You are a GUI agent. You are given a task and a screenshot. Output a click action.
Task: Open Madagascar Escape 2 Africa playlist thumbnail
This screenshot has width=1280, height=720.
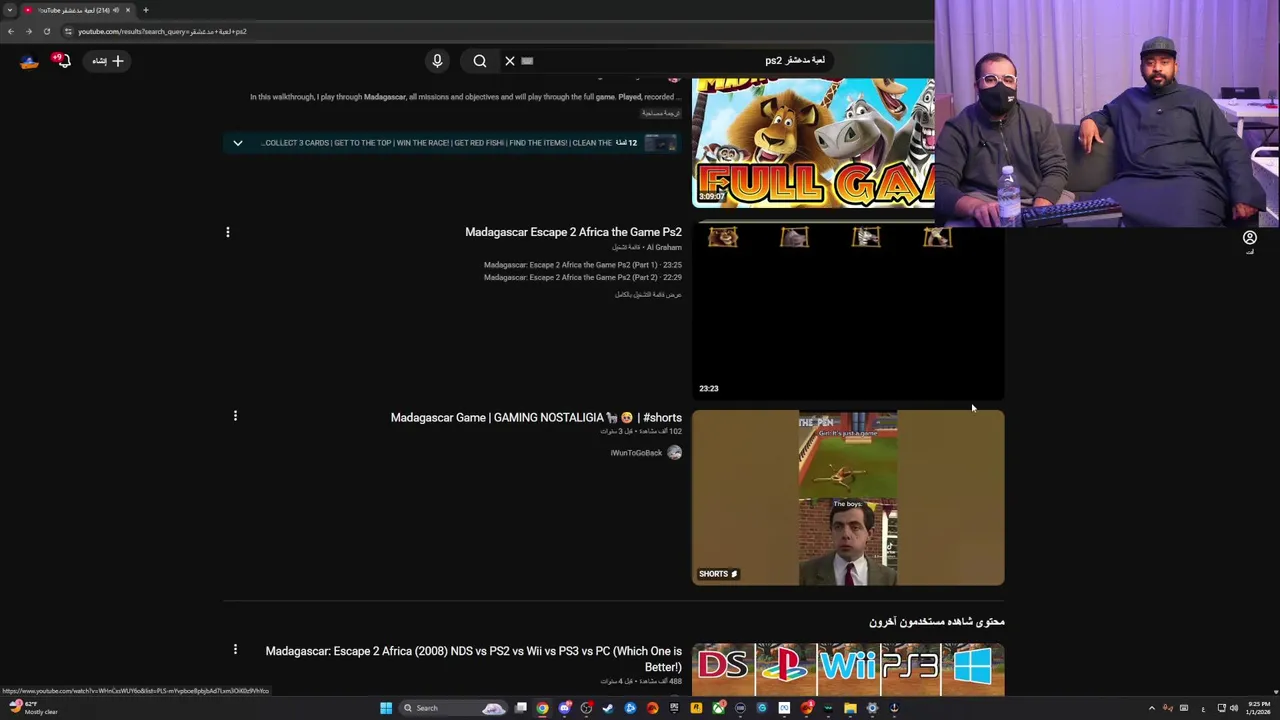click(848, 311)
